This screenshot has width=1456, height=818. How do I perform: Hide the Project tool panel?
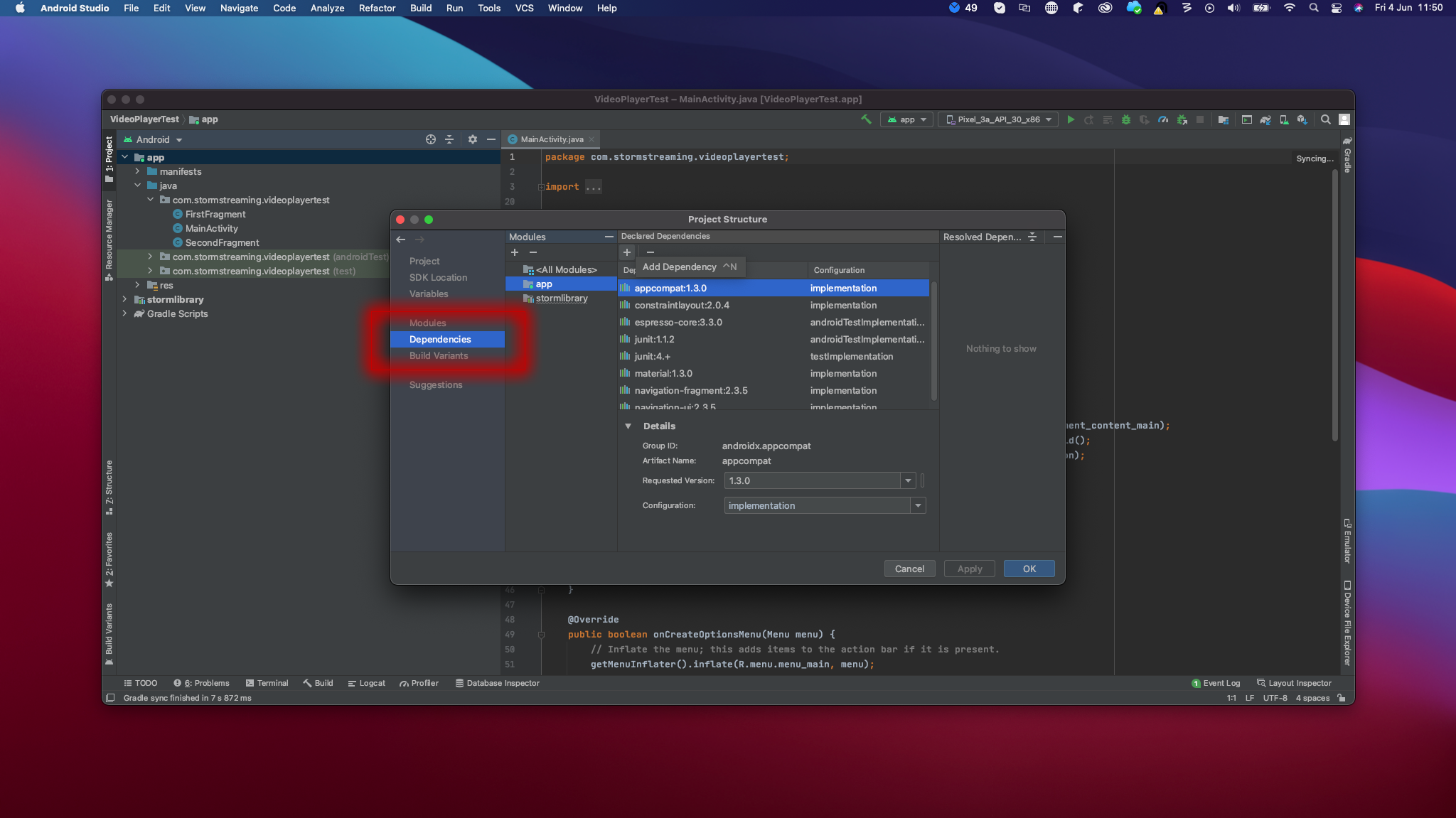click(x=491, y=139)
